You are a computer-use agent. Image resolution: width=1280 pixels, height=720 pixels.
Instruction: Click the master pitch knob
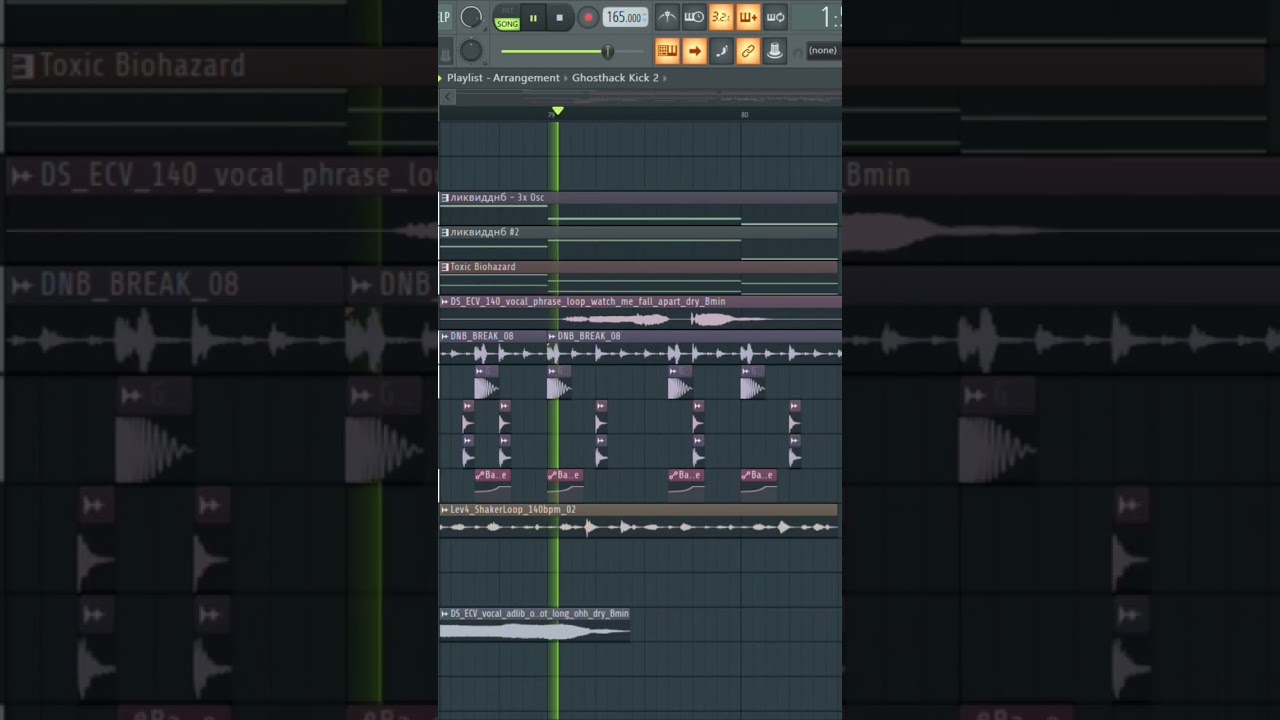point(471,51)
